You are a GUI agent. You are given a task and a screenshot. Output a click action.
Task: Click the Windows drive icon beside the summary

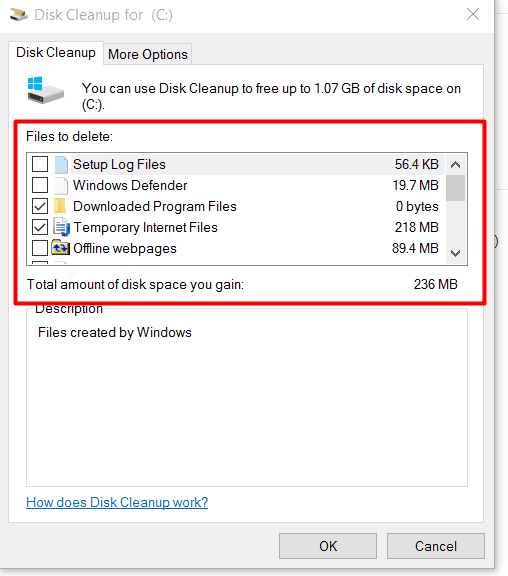point(46,90)
